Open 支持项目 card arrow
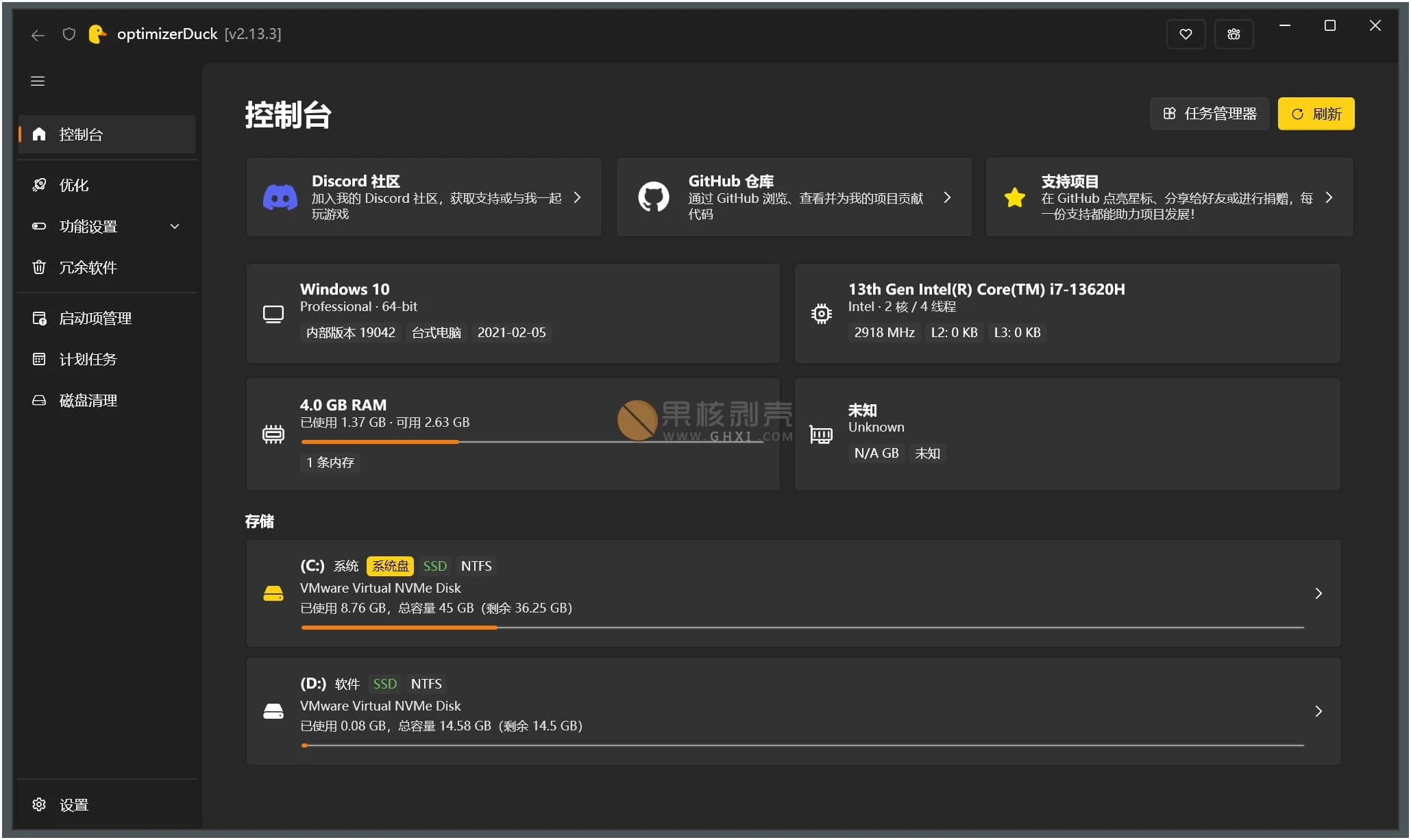This screenshot has height=840, width=1411. [1329, 197]
